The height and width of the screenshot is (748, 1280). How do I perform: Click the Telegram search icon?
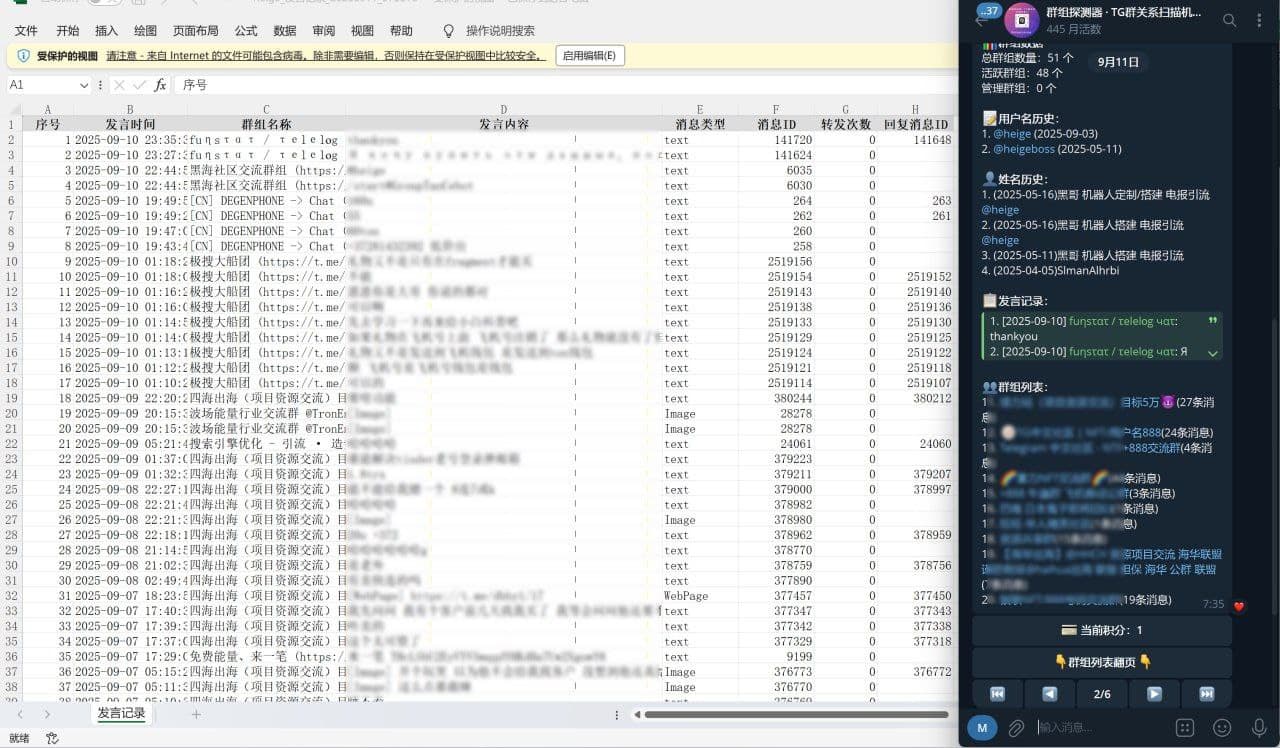1229,20
